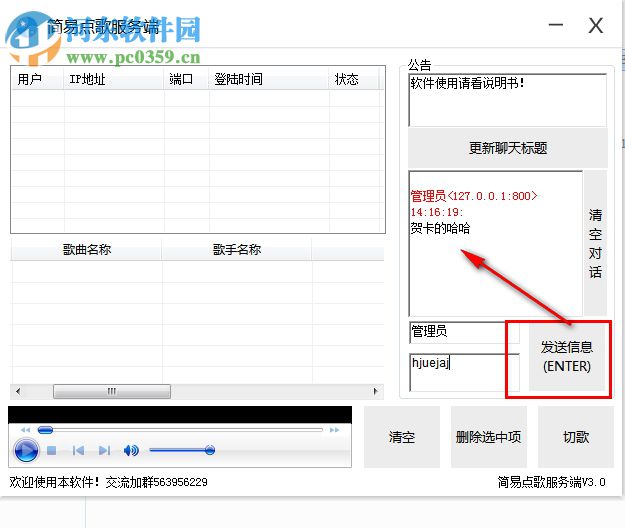Click chat sender line 管理员<127.0.0.1:800>

(x=474, y=196)
